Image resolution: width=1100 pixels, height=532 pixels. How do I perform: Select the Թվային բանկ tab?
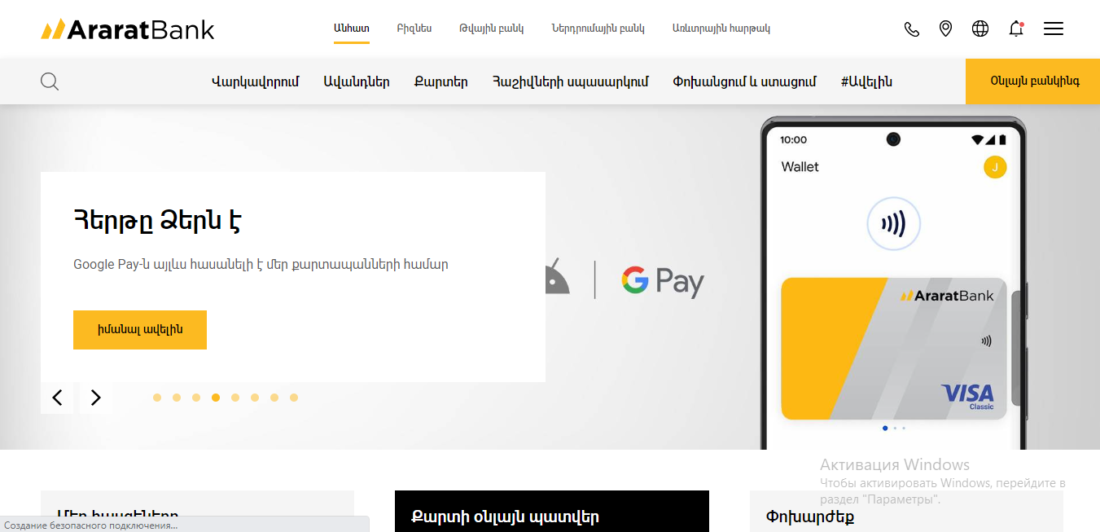point(491,29)
